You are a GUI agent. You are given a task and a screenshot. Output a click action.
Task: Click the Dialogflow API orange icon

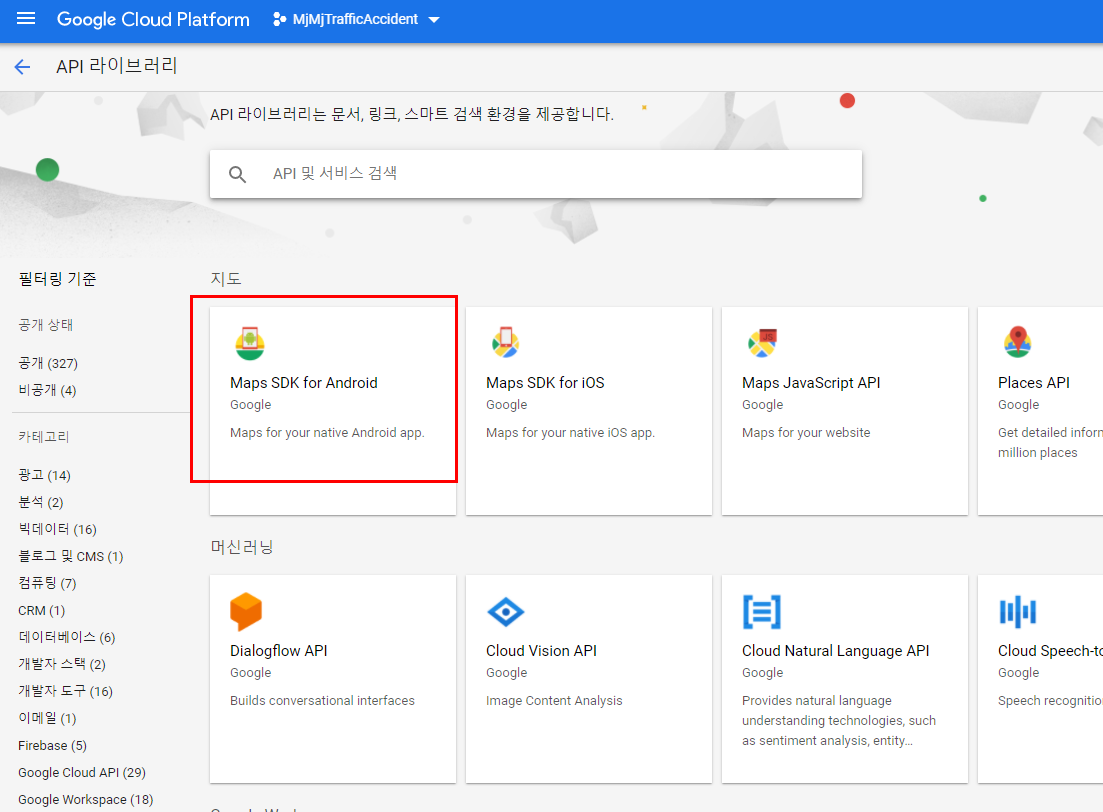pos(246,611)
